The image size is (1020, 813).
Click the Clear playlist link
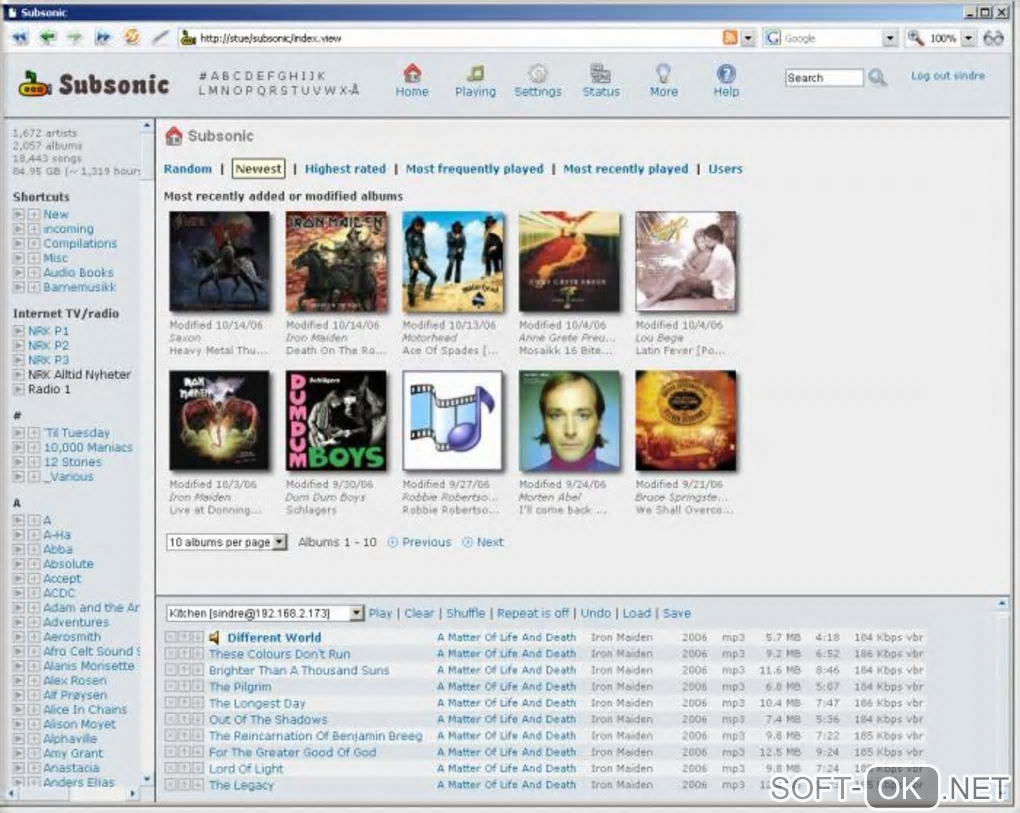coord(419,613)
